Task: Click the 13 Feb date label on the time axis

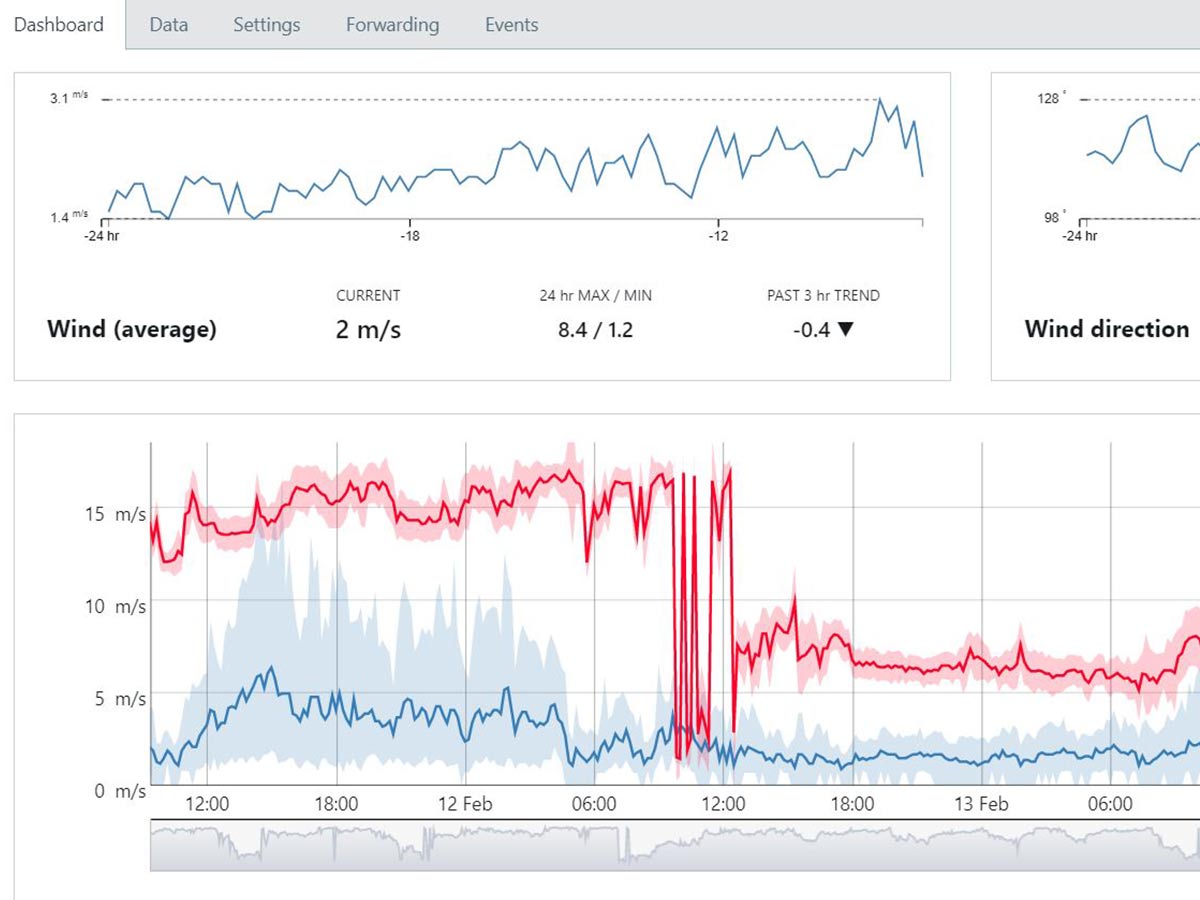Action: click(x=980, y=804)
